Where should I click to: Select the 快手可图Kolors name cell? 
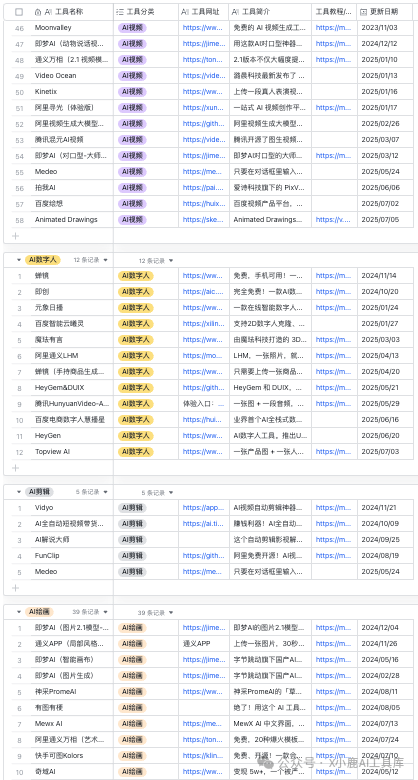coord(72,756)
